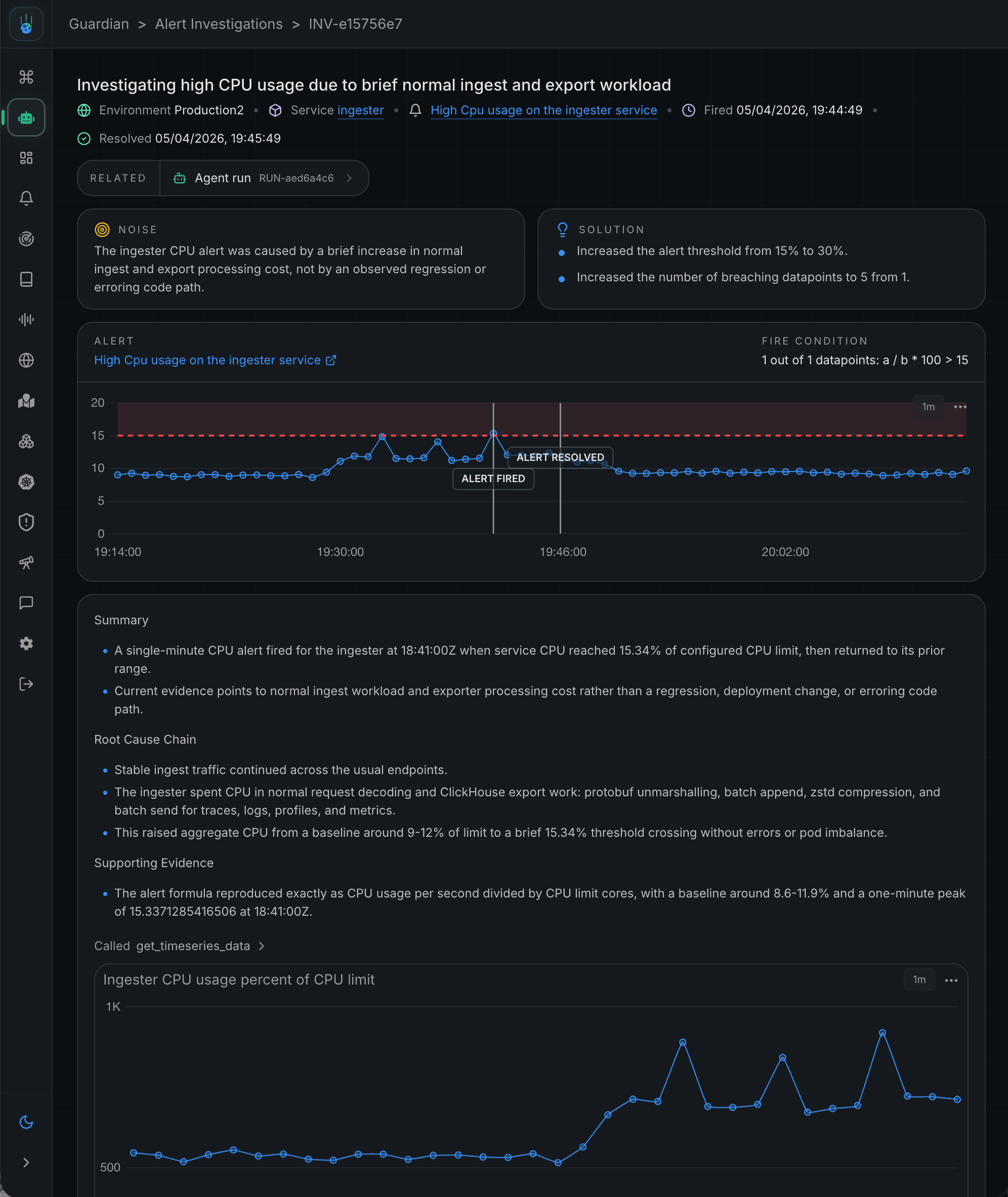This screenshot has height=1197, width=1008.
Task: Collapse the sidebar via the bottom chevron
Action: click(26, 1162)
